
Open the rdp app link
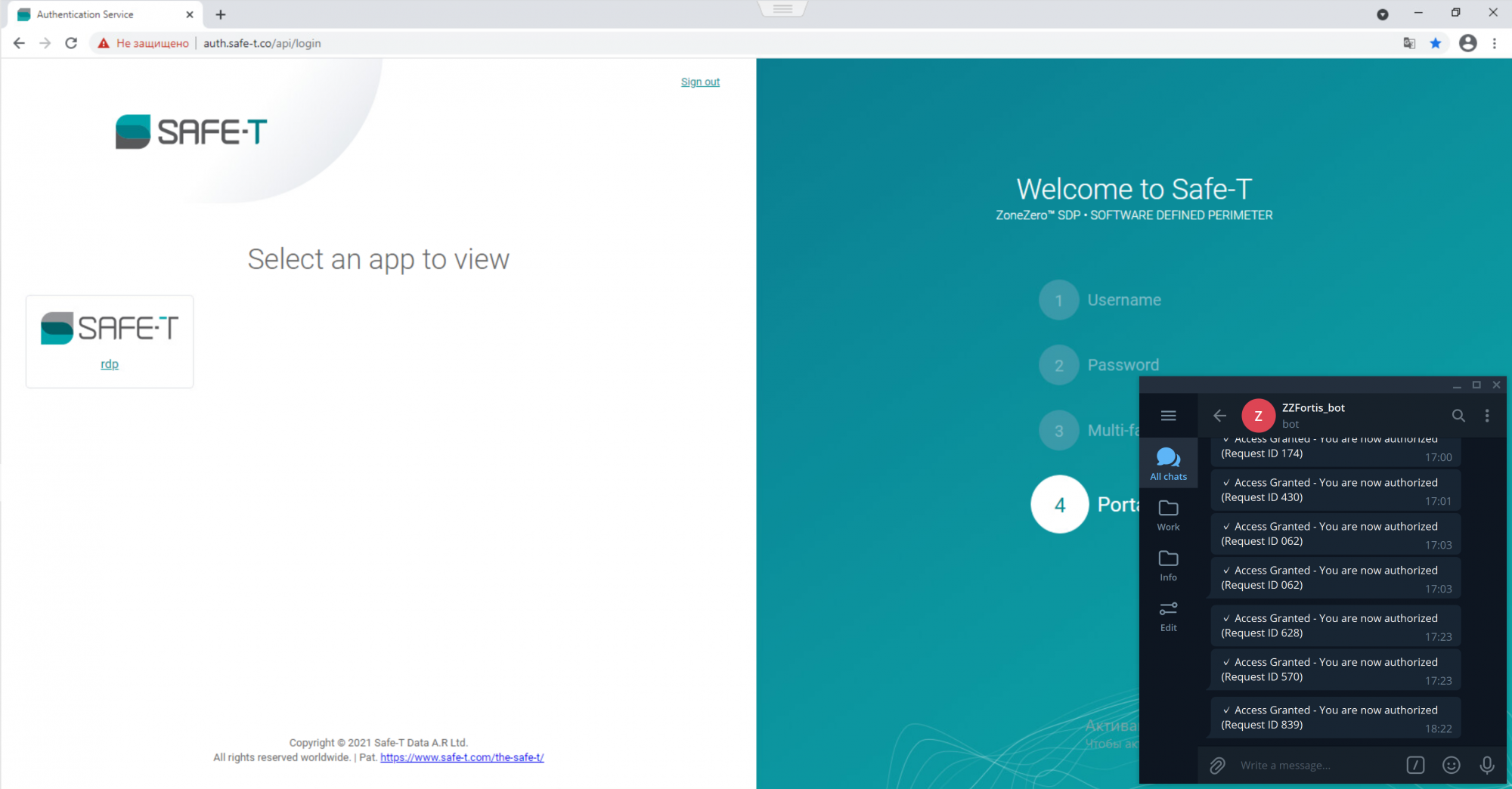[x=110, y=364]
